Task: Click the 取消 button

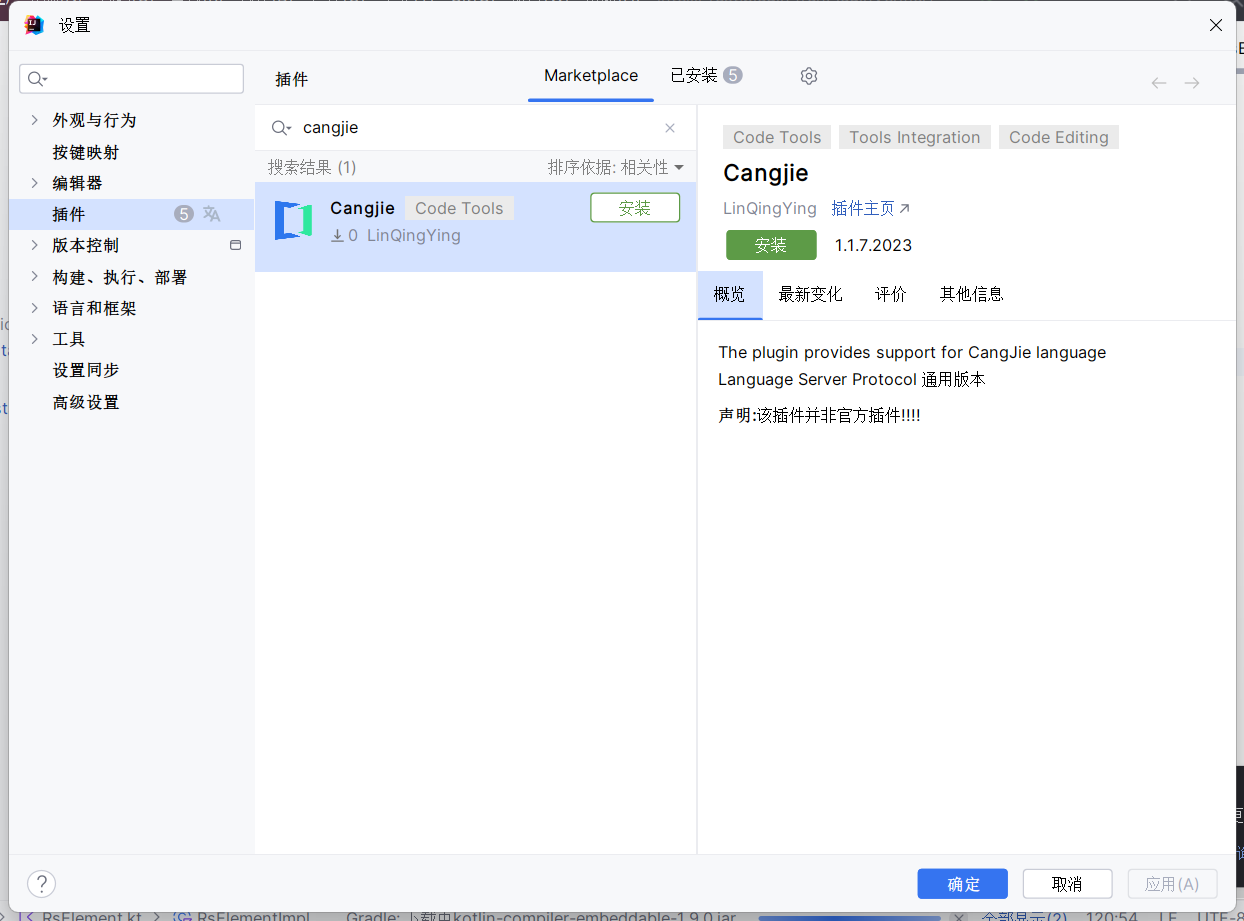Action: pyautogui.click(x=1067, y=884)
